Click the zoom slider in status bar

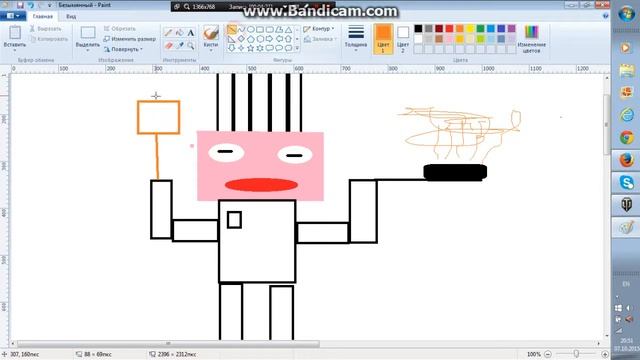pos(576,354)
